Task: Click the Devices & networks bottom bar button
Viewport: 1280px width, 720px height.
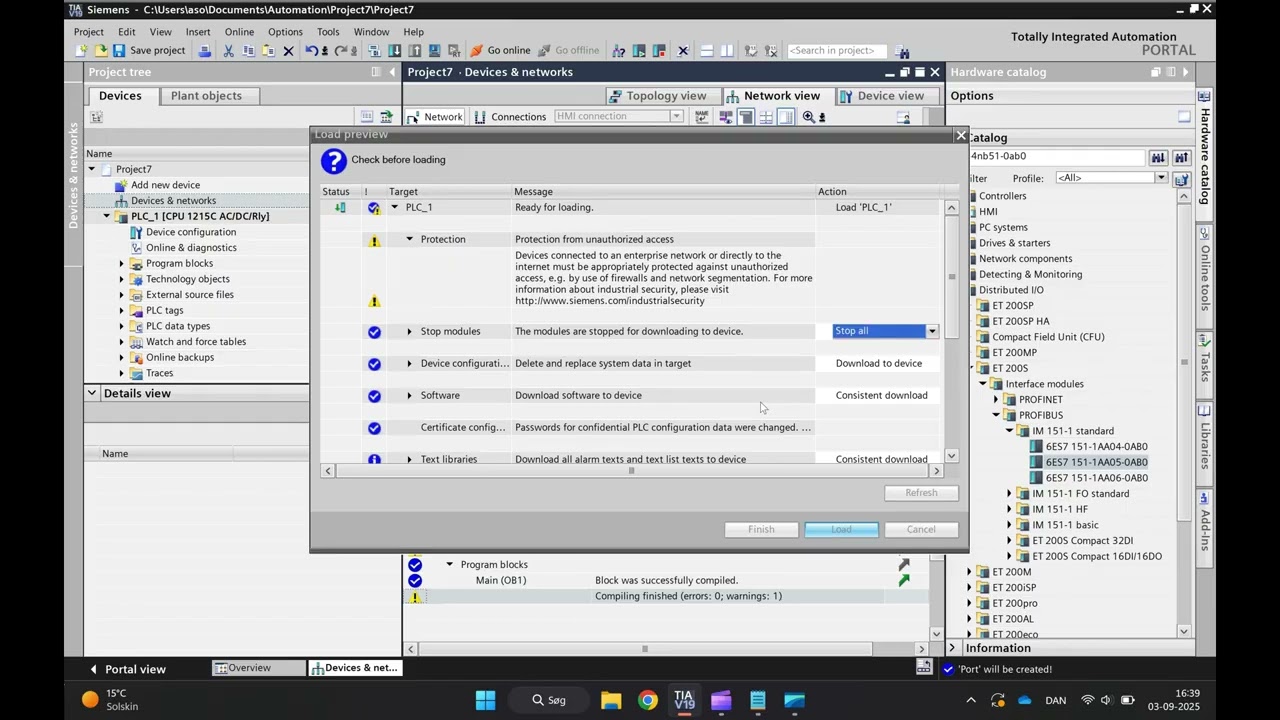Action: click(x=354, y=668)
